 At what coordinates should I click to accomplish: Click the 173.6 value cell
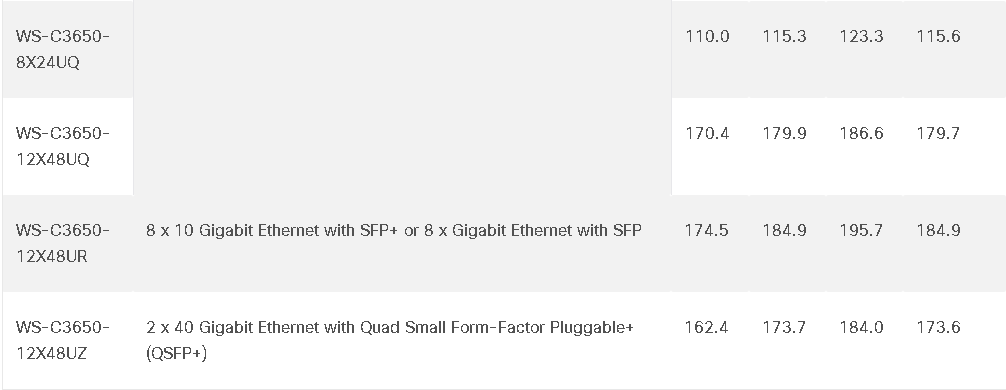938,328
